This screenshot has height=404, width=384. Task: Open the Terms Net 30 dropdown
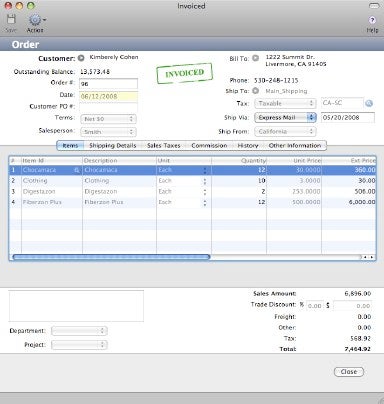108,119
